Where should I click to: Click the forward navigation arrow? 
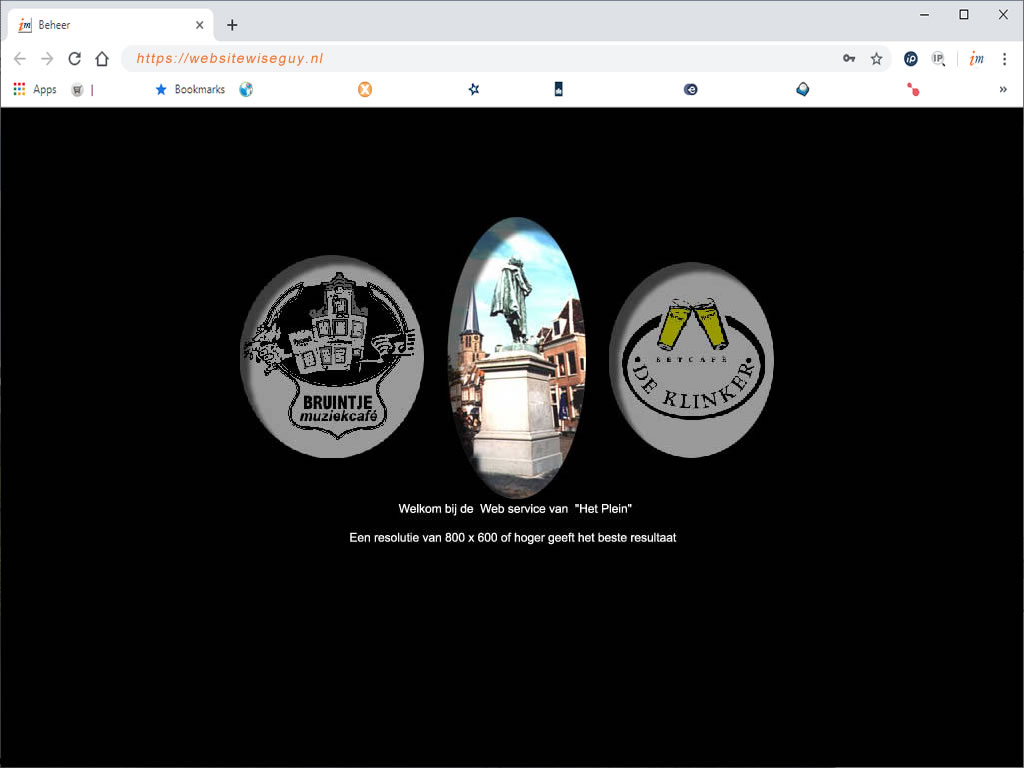pos(47,59)
